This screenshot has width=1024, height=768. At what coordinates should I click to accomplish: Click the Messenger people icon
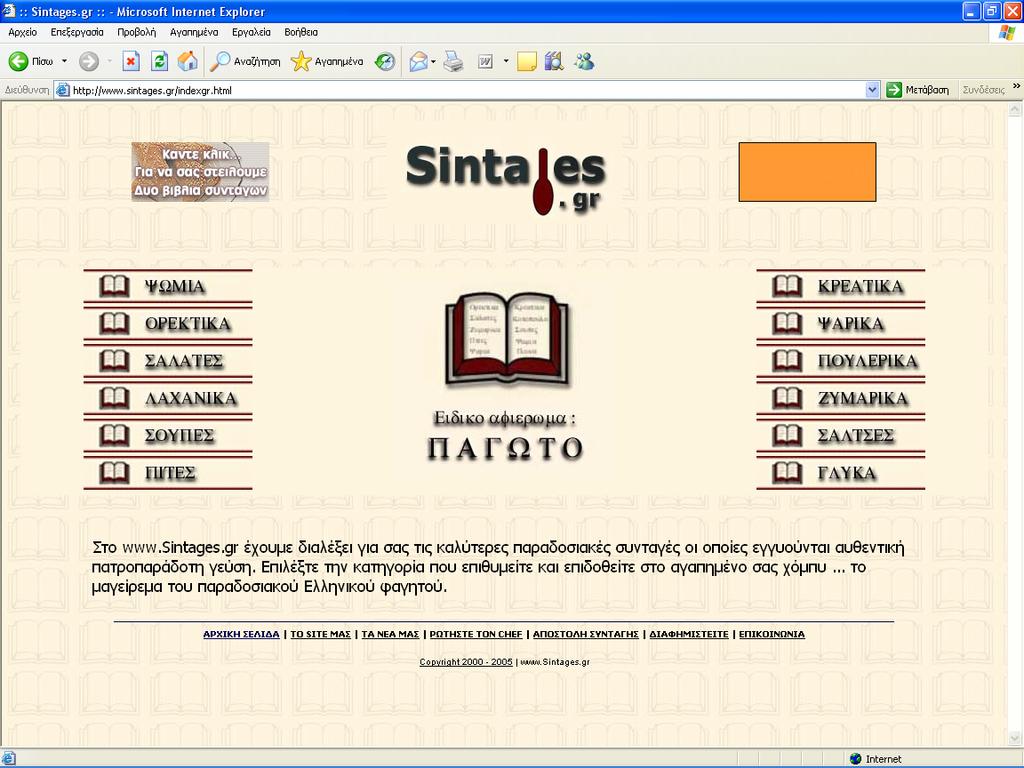pos(584,61)
